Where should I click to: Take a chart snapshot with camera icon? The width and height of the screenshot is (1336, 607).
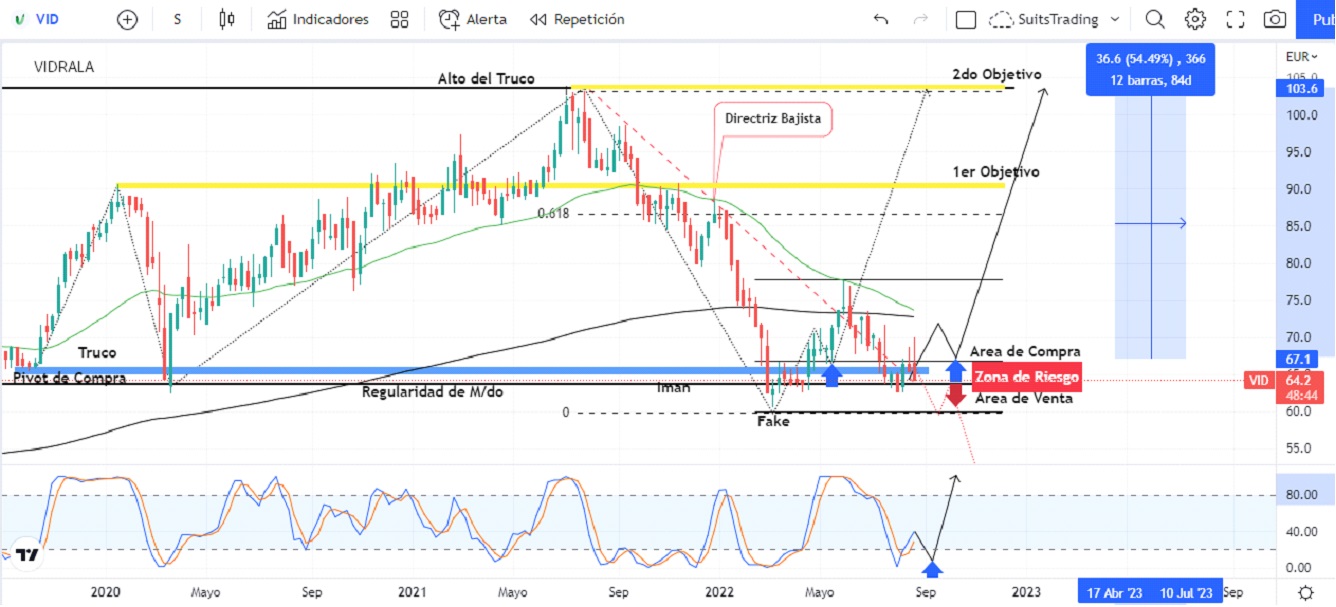[1275, 19]
